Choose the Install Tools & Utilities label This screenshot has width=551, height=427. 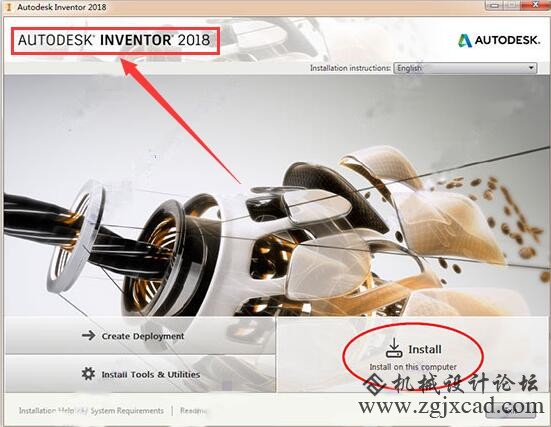[x=151, y=375]
